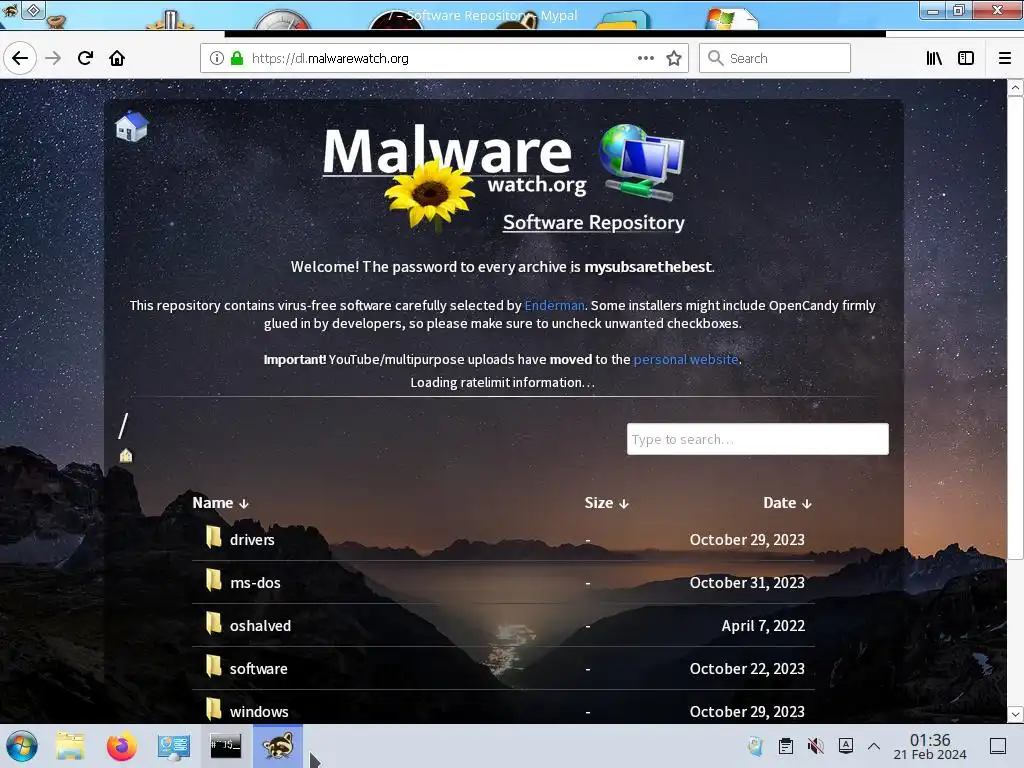Open the Software Repository link
Screen dimensions: 1024x768
(594, 222)
